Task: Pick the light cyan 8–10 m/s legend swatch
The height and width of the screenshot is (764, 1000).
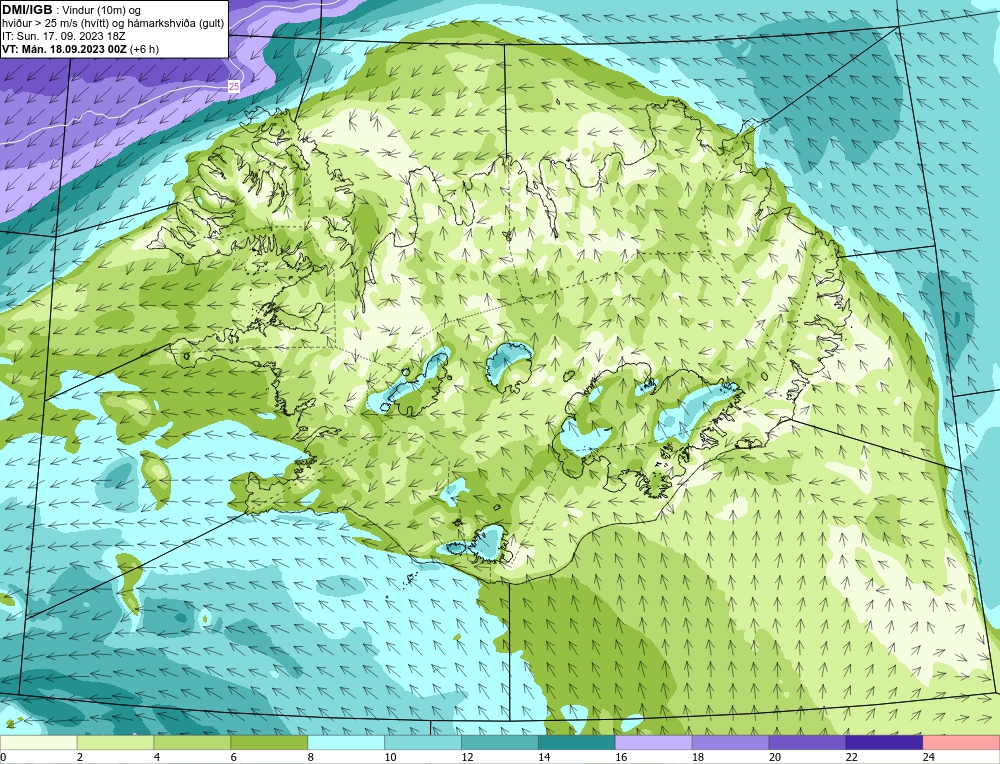Action: click(346, 743)
